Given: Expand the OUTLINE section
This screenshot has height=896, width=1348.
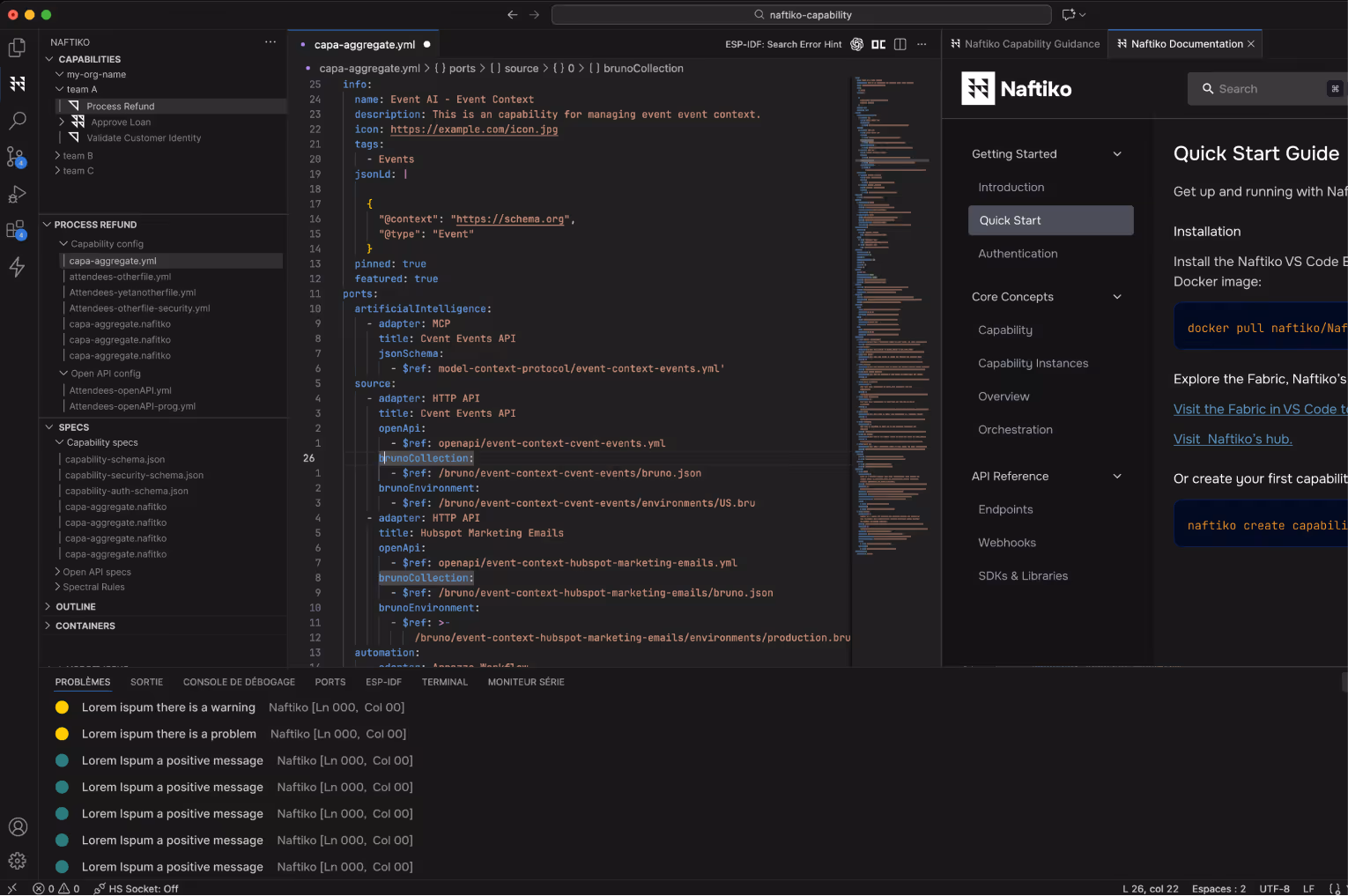Looking at the screenshot, I should 48,607.
